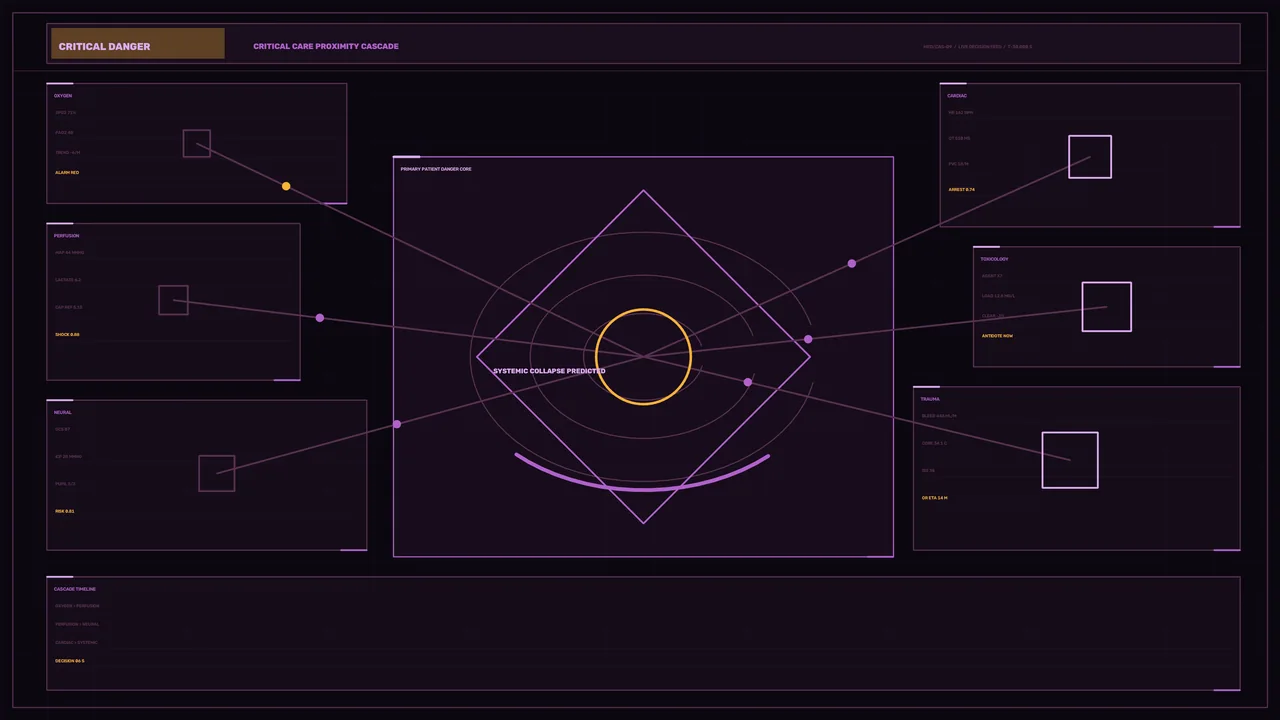This screenshot has width=1280, height=720.
Task: Select the purple node on Cardiac link line
Action: pos(852,264)
